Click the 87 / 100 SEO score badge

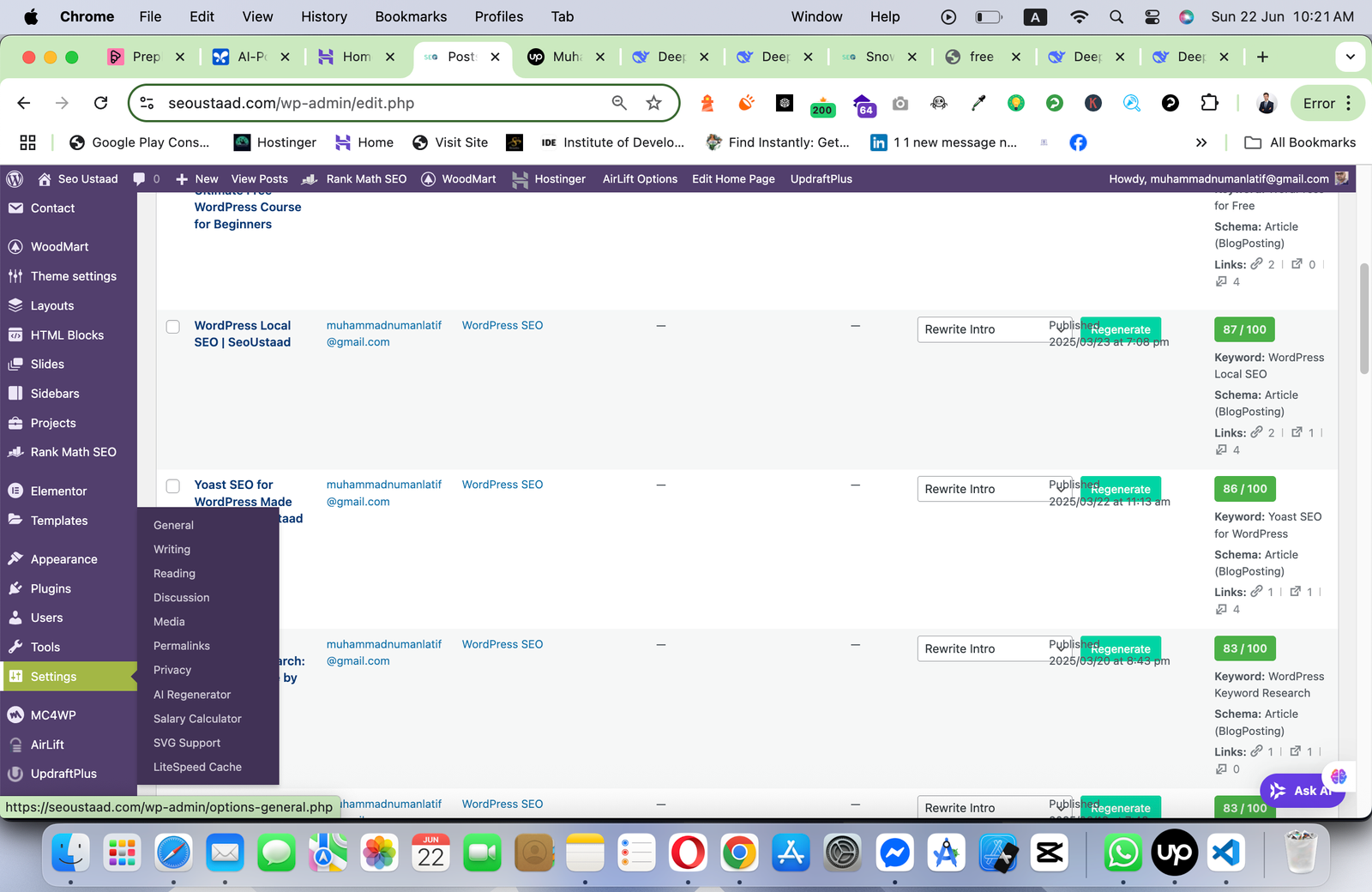click(1245, 329)
